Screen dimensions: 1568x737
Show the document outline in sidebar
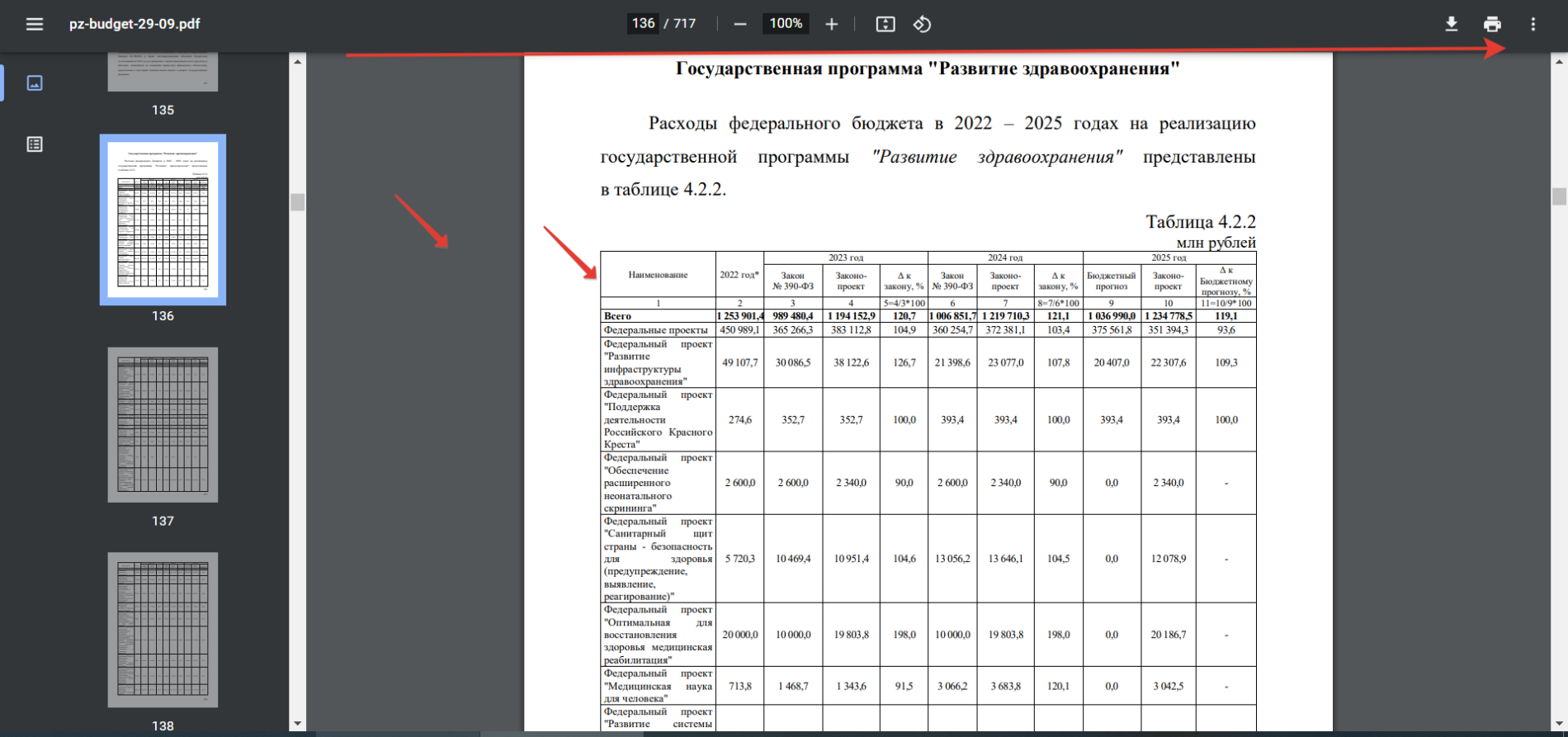(35, 144)
